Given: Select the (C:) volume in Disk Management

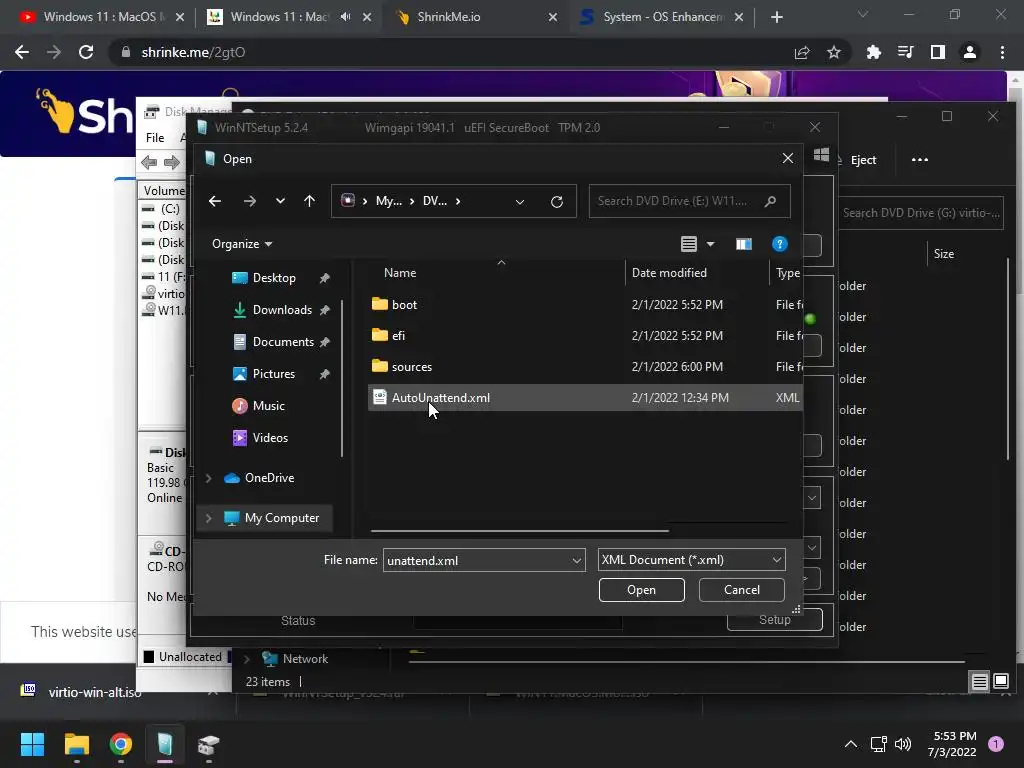Looking at the screenshot, I should pyautogui.click(x=170, y=209).
